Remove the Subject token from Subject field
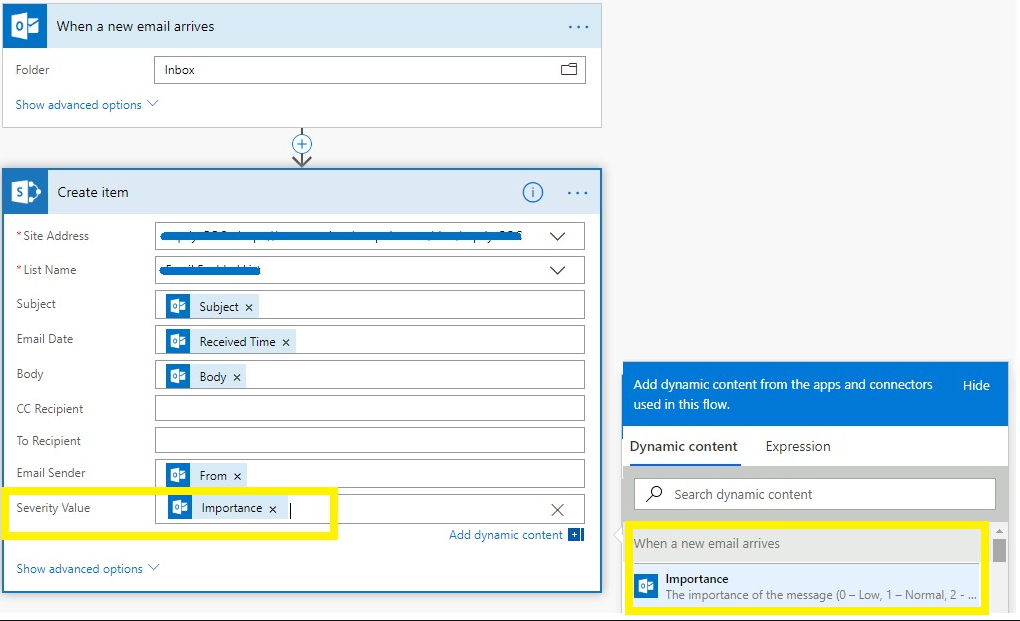The width and height of the screenshot is (1020, 621). (x=249, y=308)
